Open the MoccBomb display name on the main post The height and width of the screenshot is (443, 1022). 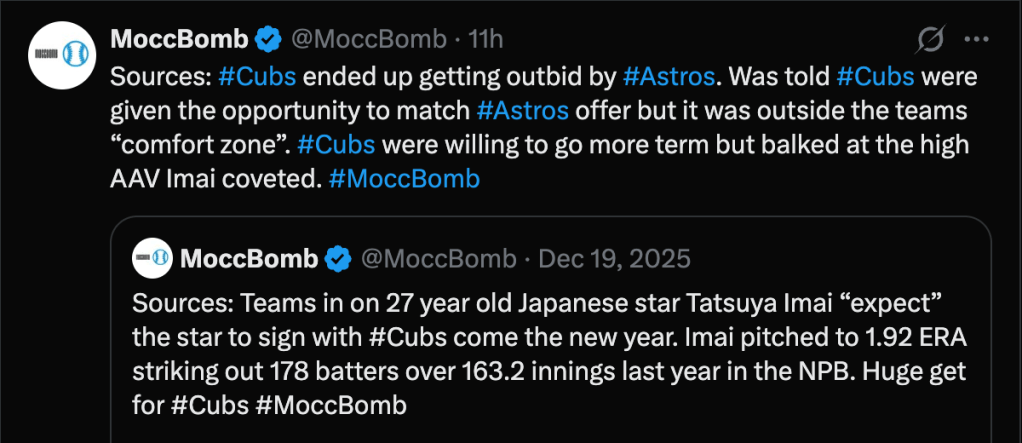[179, 40]
